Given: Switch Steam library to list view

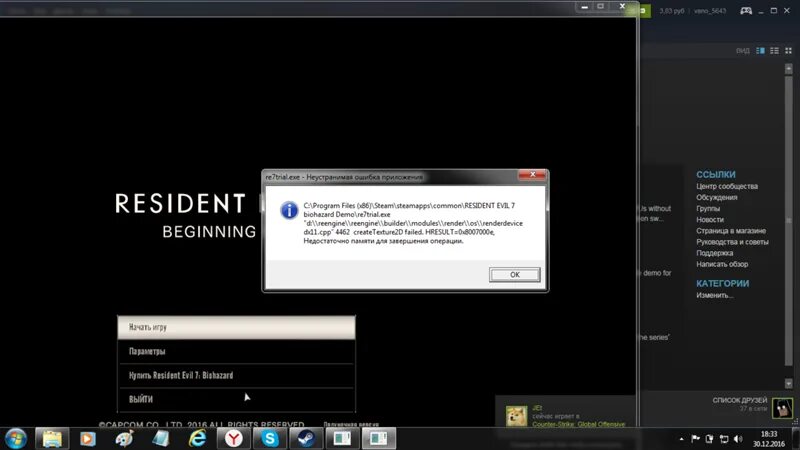Looking at the screenshot, I should tap(774, 51).
